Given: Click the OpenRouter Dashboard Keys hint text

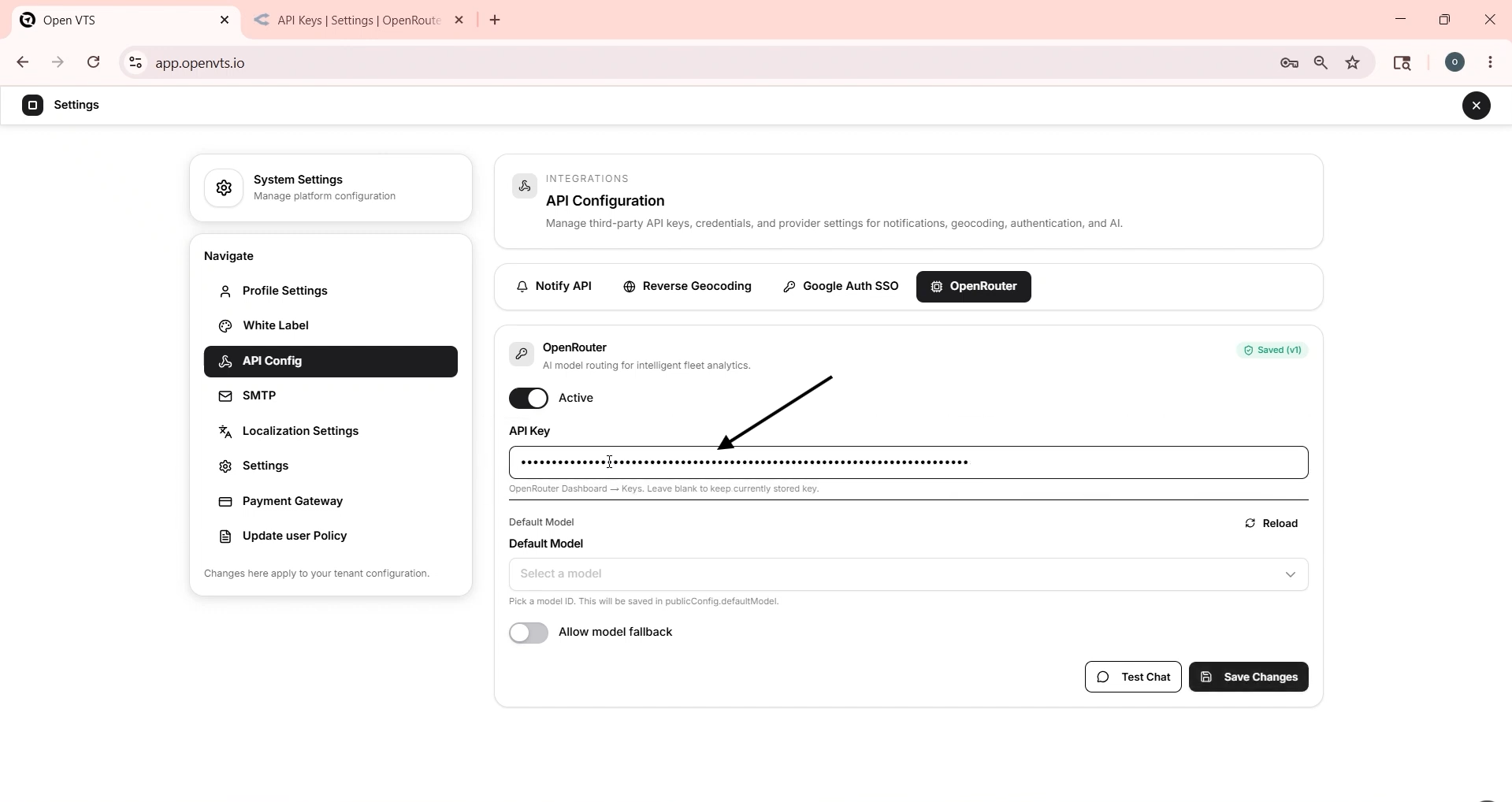Looking at the screenshot, I should pyautogui.click(x=663, y=488).
